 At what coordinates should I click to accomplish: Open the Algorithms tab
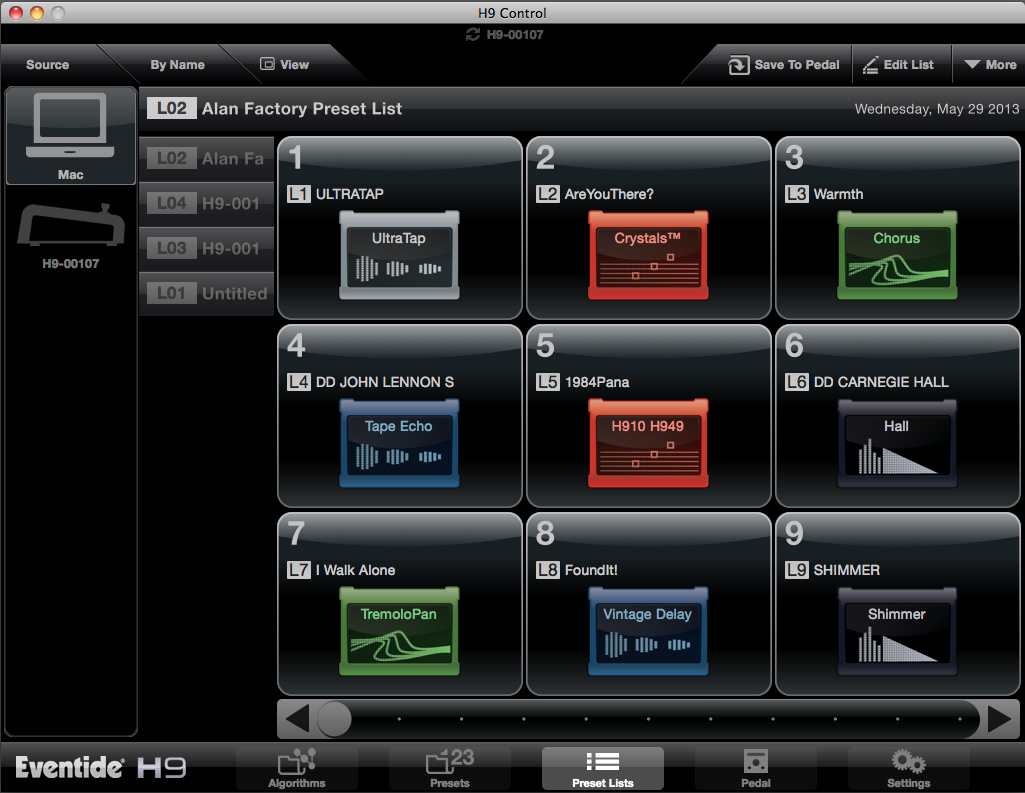click(x=297, y=768)
